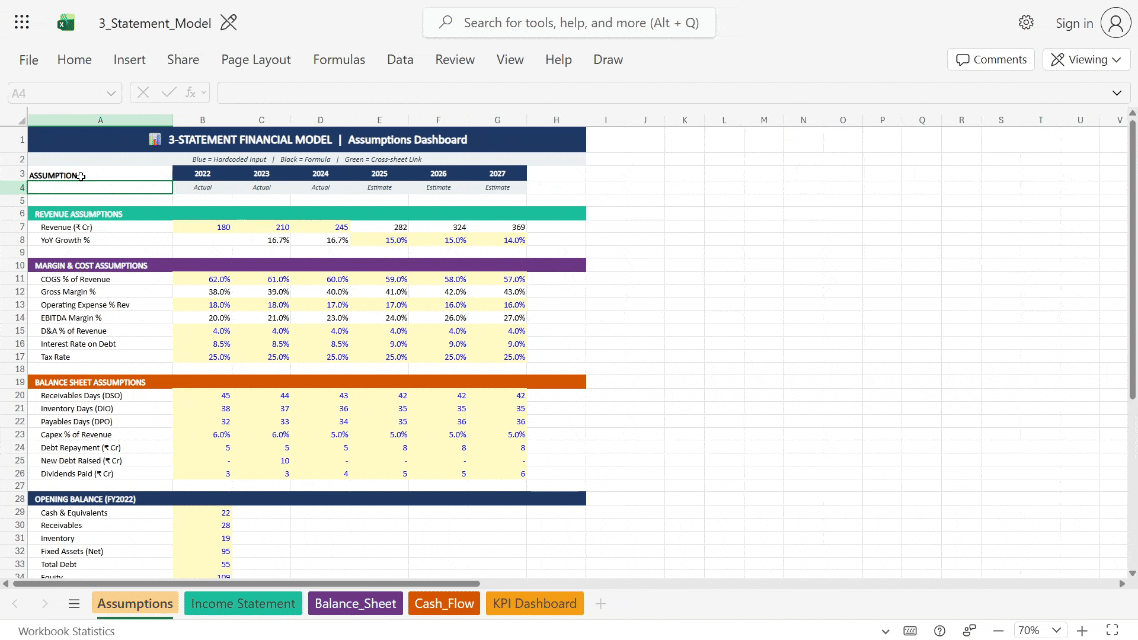Add a new sheet with plus icon

coord(600,604)
